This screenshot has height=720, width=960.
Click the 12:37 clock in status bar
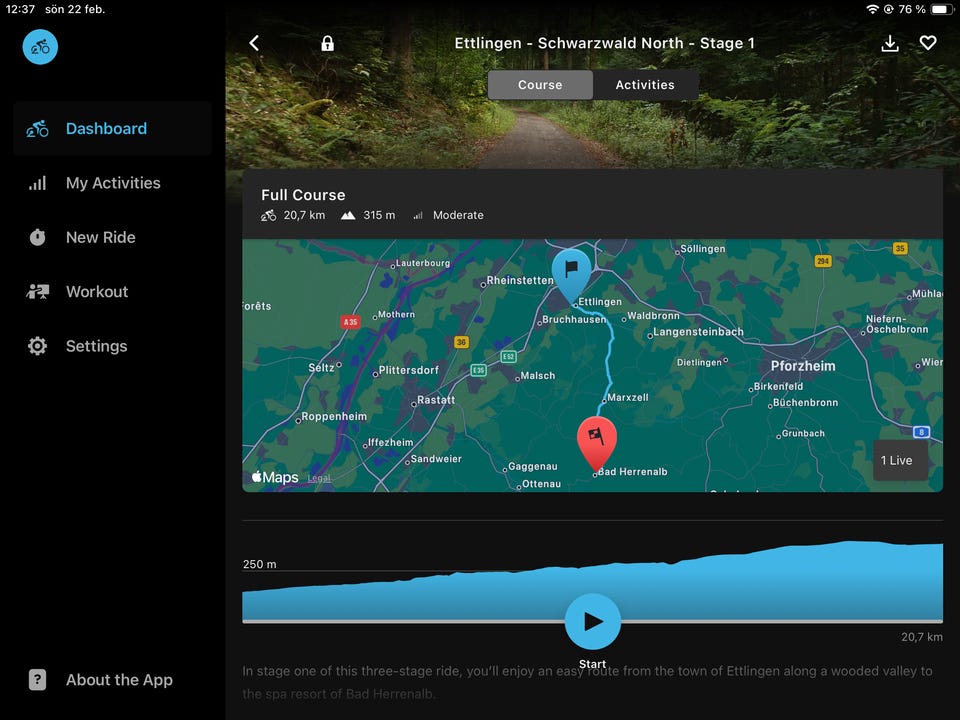(20, 9)
